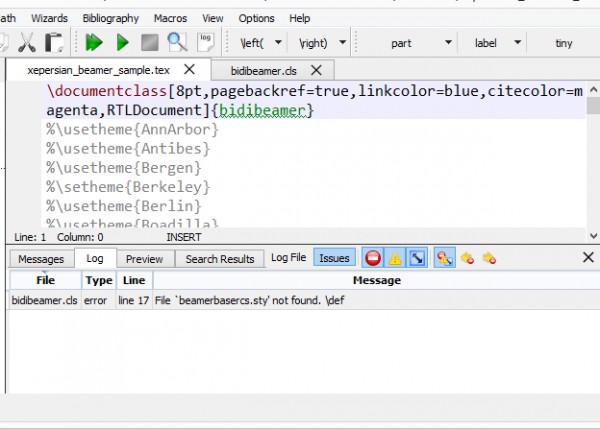
Task: Expand the 'label' reference dropdown
Action: [517, 43]
